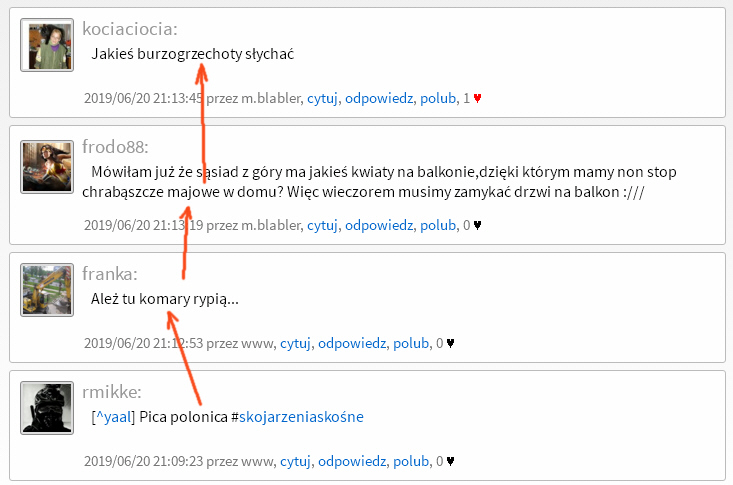Viewport: 733px width, 485px height.
Task: Open rmikke's dark statue avatar
Action: 47,408
